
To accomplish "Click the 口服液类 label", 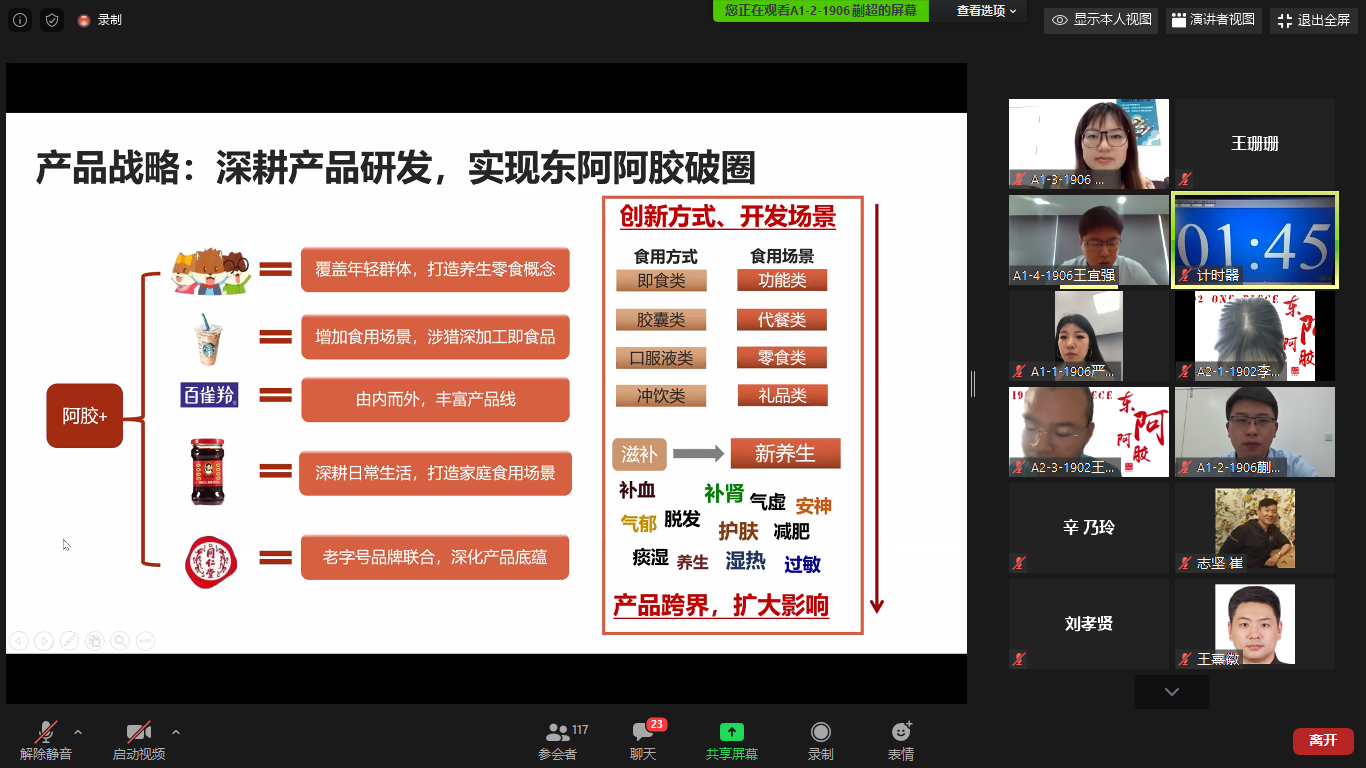I will [661, 358].
